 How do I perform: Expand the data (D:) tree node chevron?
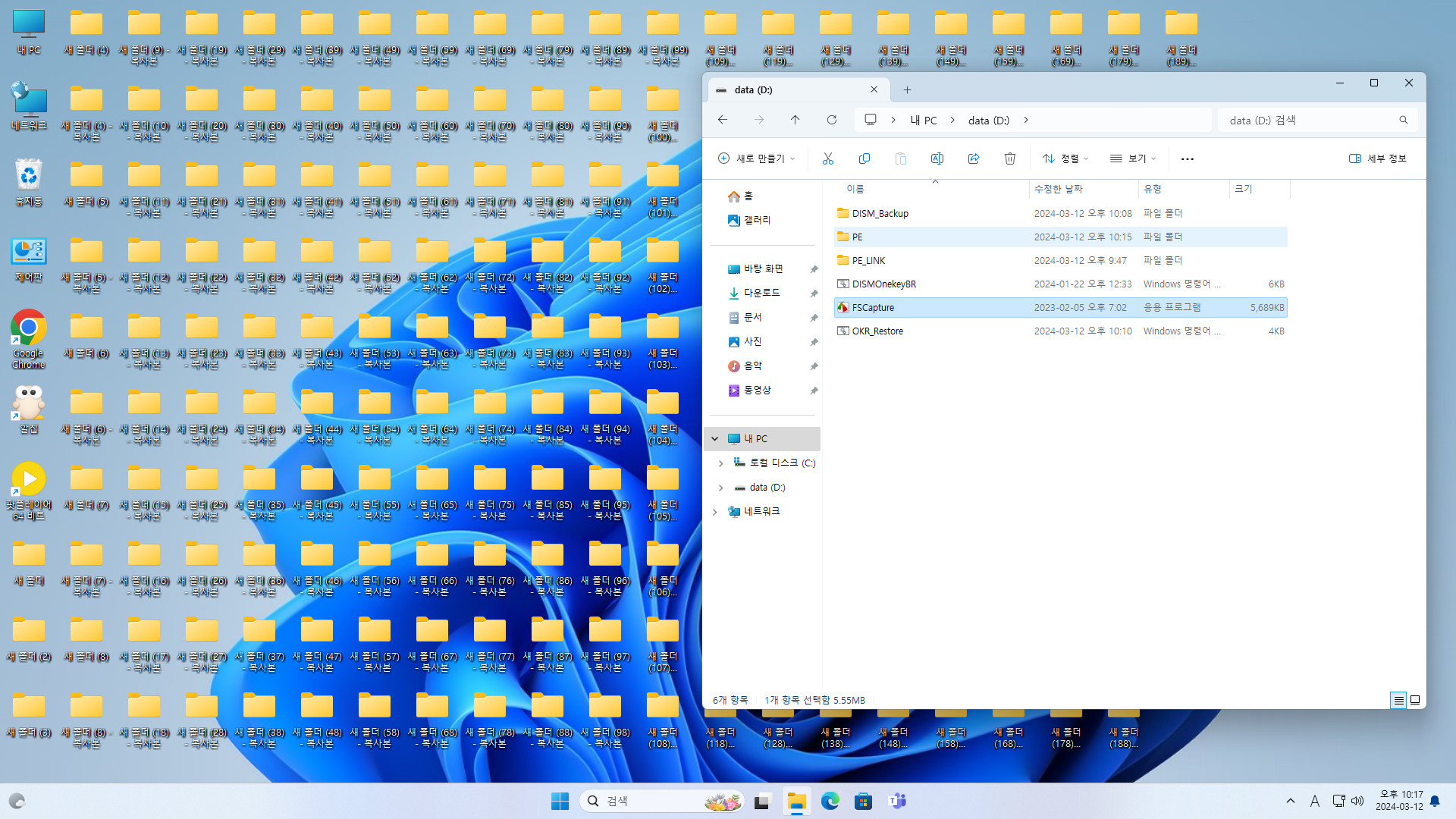tap(720, 488)
